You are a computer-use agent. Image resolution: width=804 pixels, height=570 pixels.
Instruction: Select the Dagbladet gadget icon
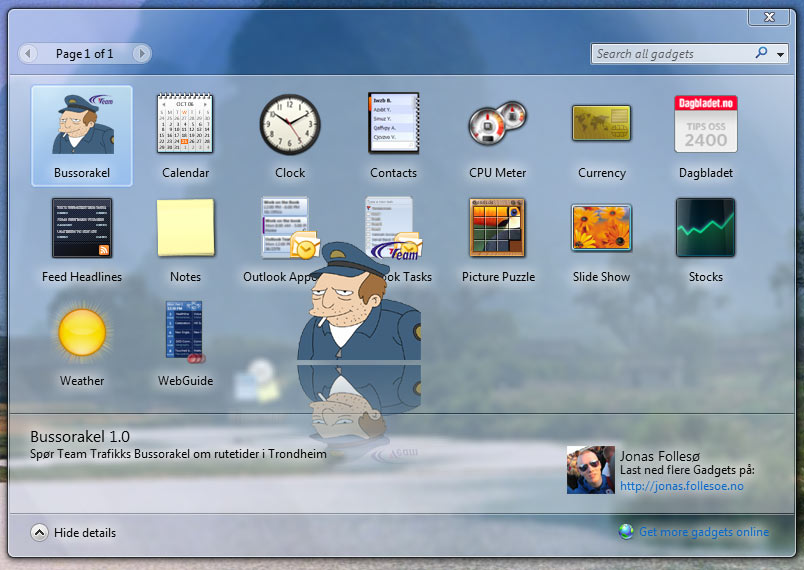[x=706, y=124]
